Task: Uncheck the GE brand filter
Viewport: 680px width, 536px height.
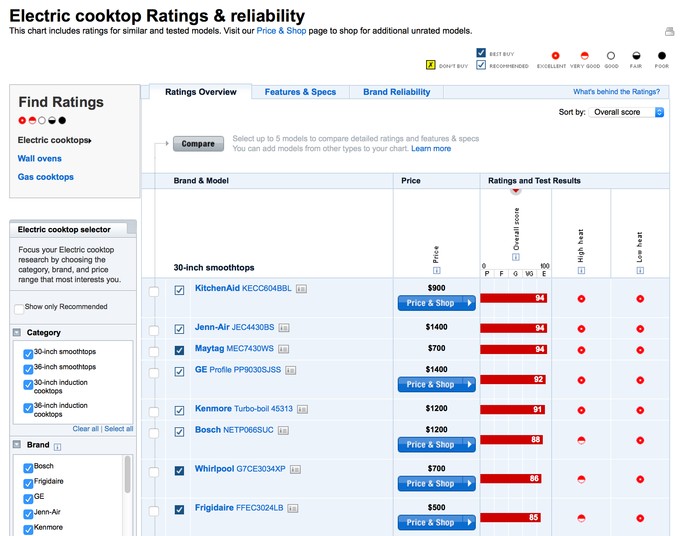Action: click(28, 498)
